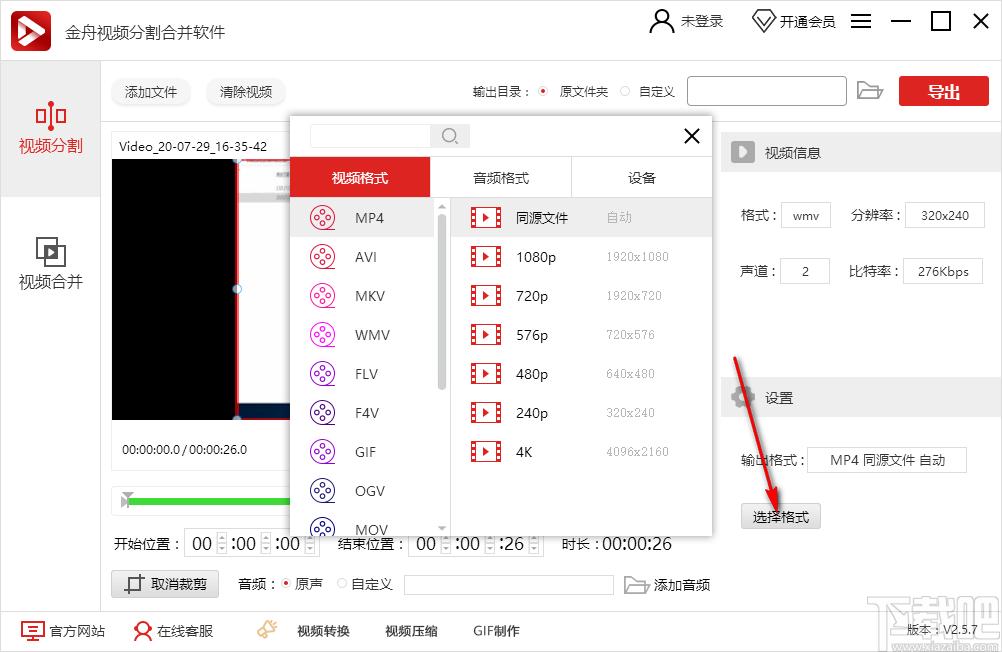The width and height of the screenshot is (1002, 652).
Task: Click the 未登录 user account icon
Action: click(661, 21)
